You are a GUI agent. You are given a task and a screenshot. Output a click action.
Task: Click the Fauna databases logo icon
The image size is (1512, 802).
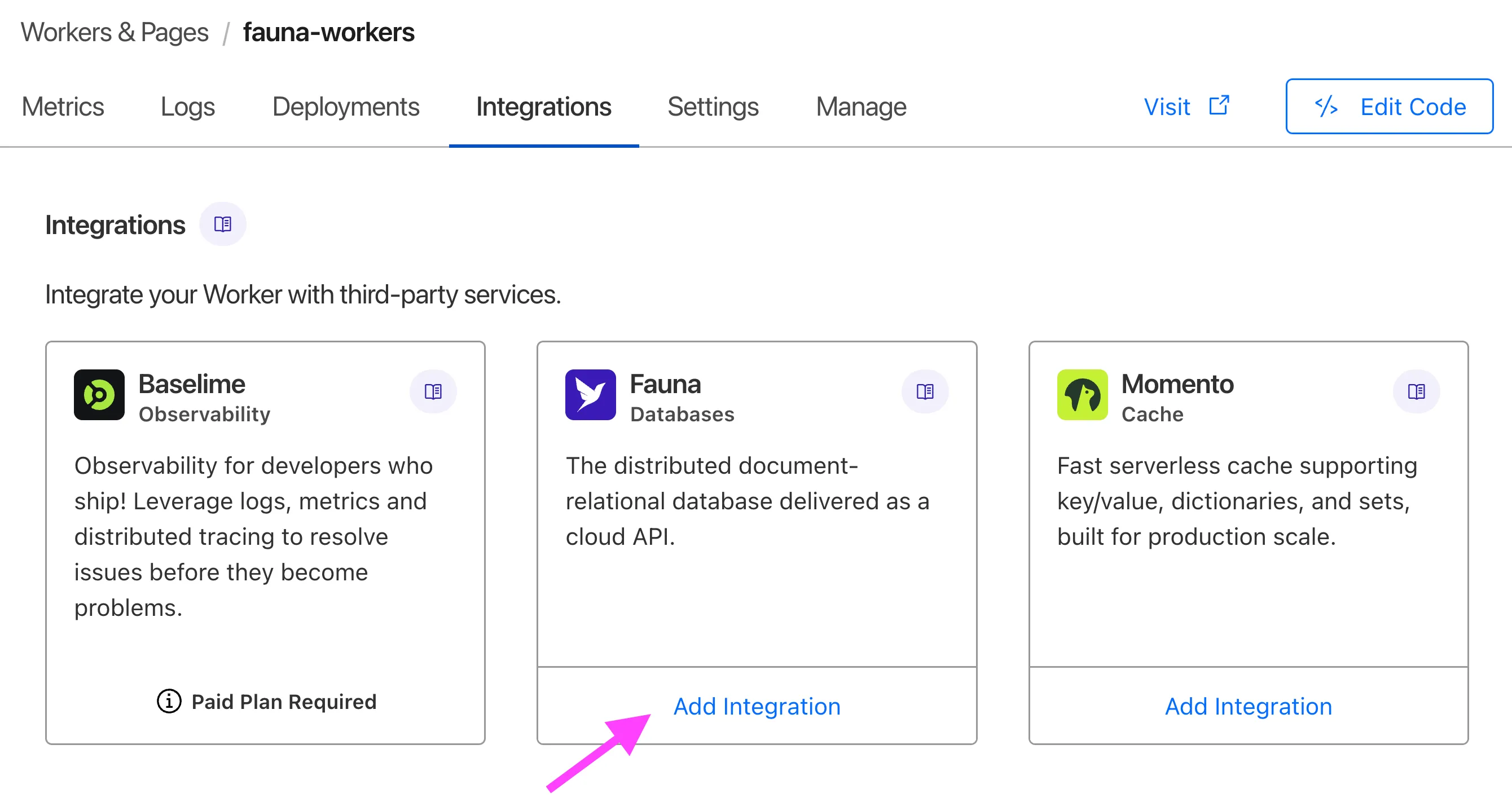[590, 395]
